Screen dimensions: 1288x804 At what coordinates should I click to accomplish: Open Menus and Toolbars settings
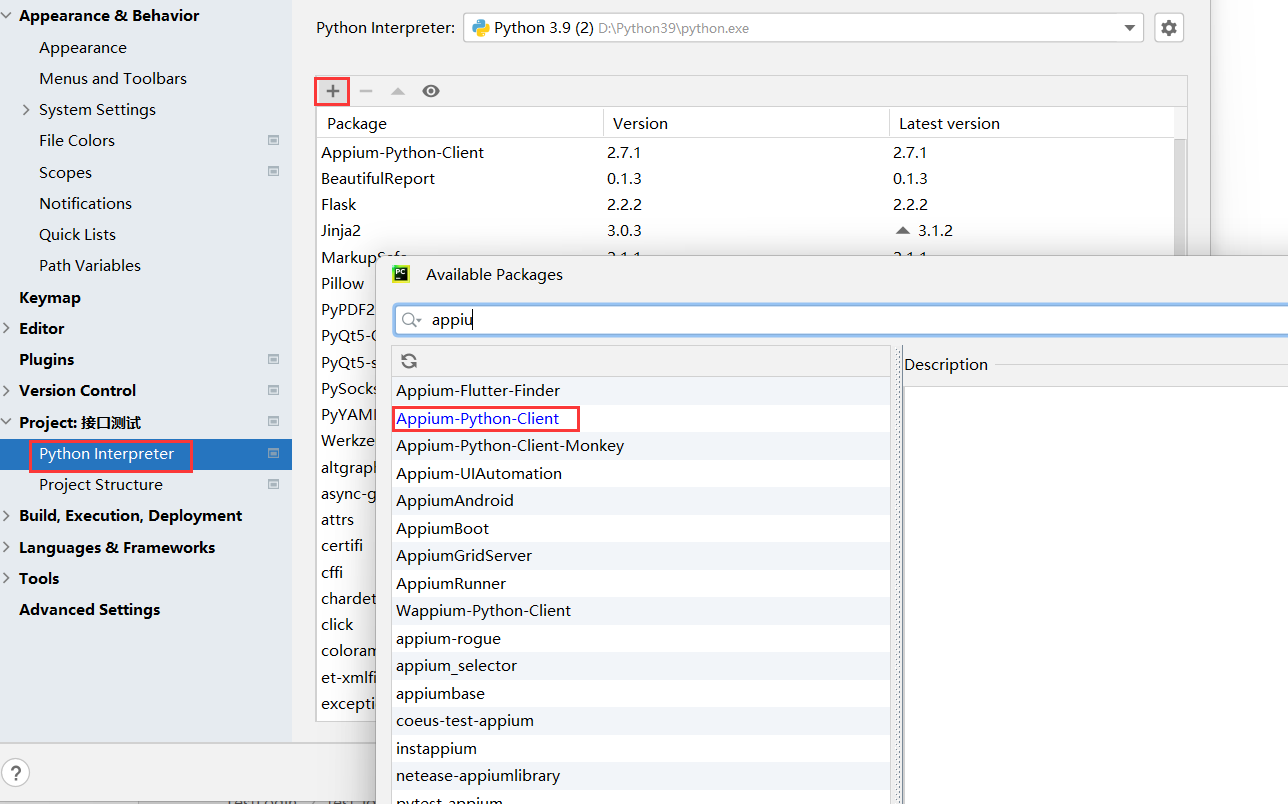tap(113, 78)
